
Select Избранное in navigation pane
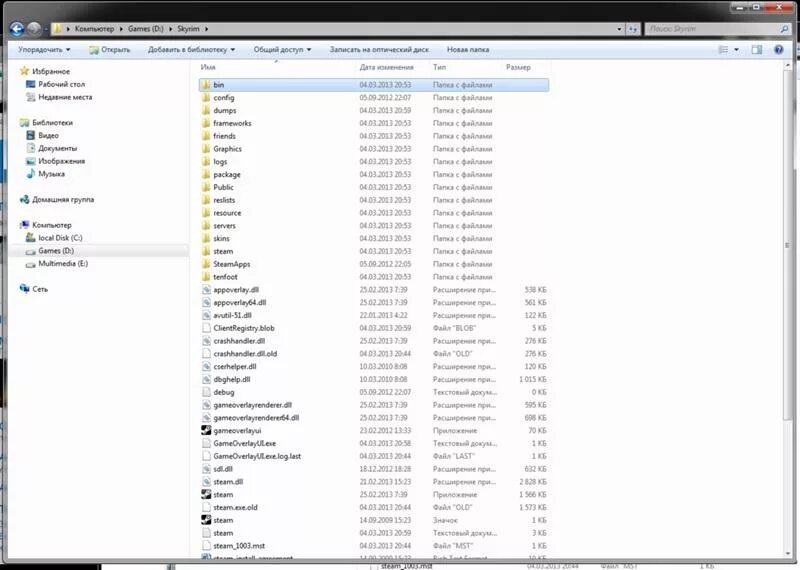coord(51,71)
